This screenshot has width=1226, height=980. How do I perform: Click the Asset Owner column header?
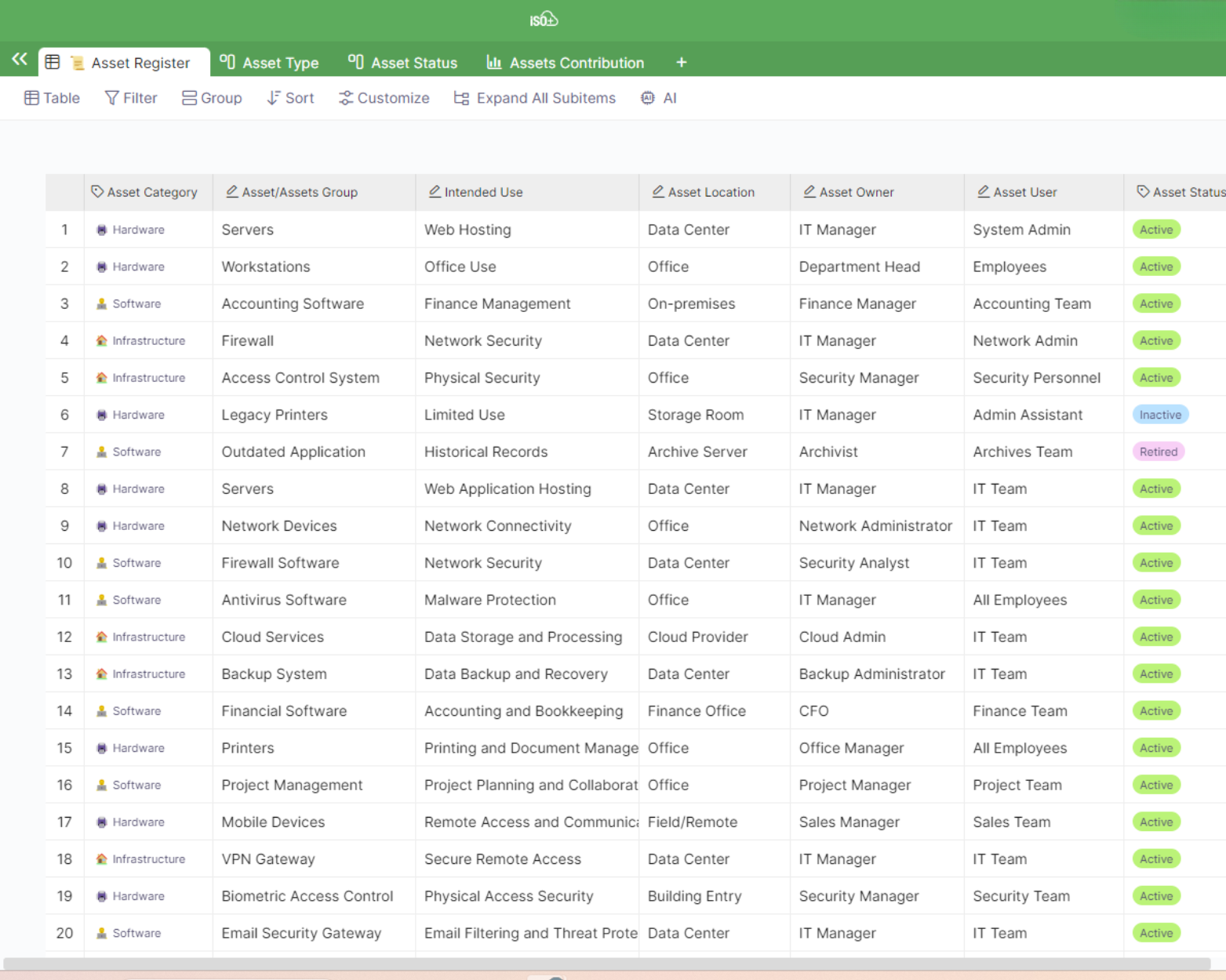click(x=856, y=192)
